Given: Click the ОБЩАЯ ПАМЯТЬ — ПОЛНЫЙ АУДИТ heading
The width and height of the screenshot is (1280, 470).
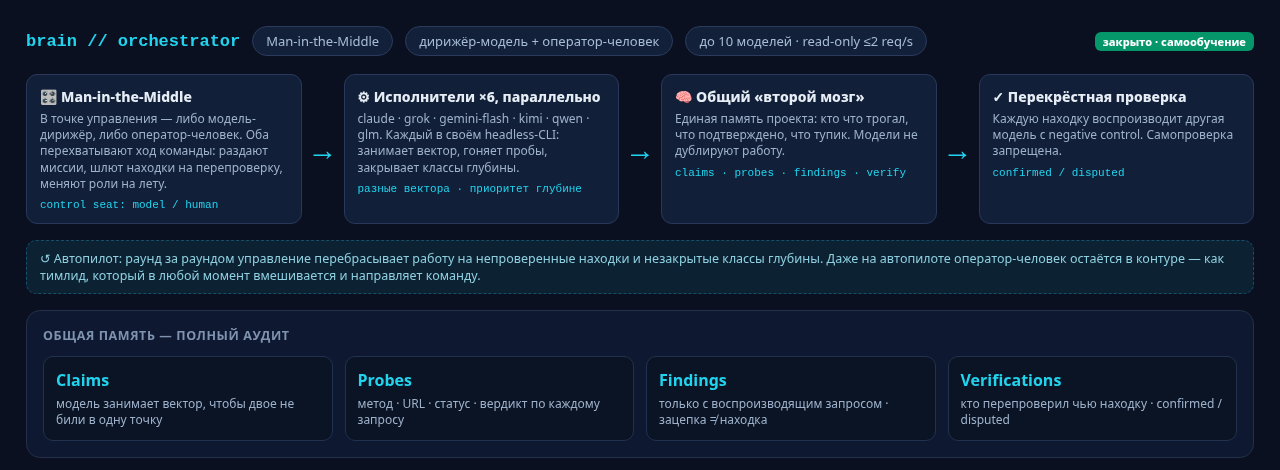Looking at the screenshot, I should tap(166, 336).
